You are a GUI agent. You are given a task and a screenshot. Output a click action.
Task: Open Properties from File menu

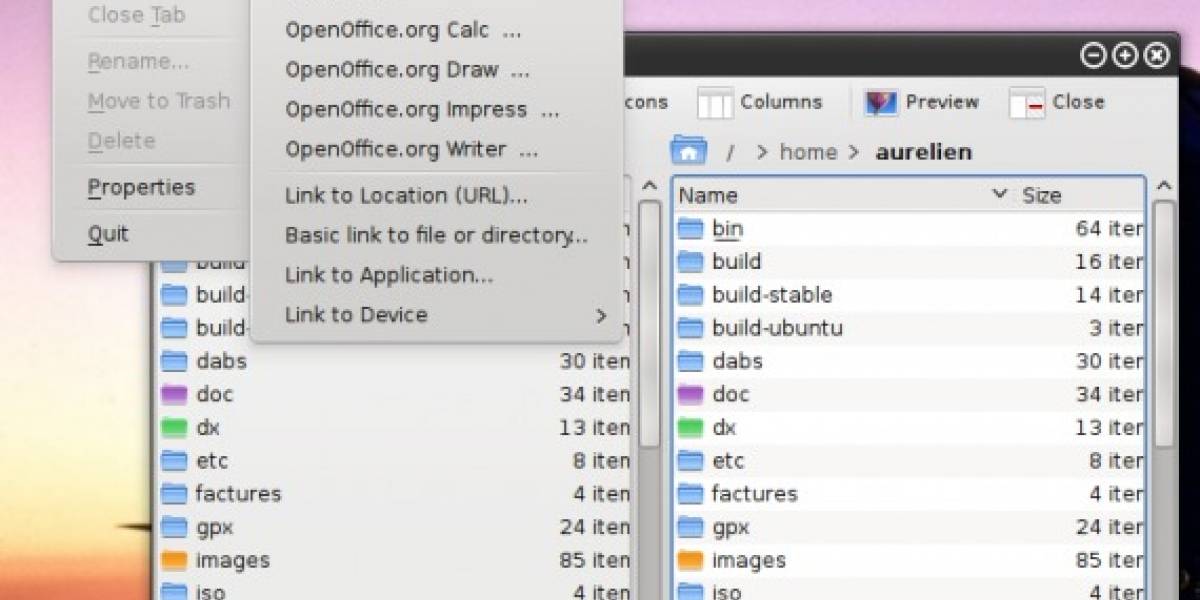[141, 187]
